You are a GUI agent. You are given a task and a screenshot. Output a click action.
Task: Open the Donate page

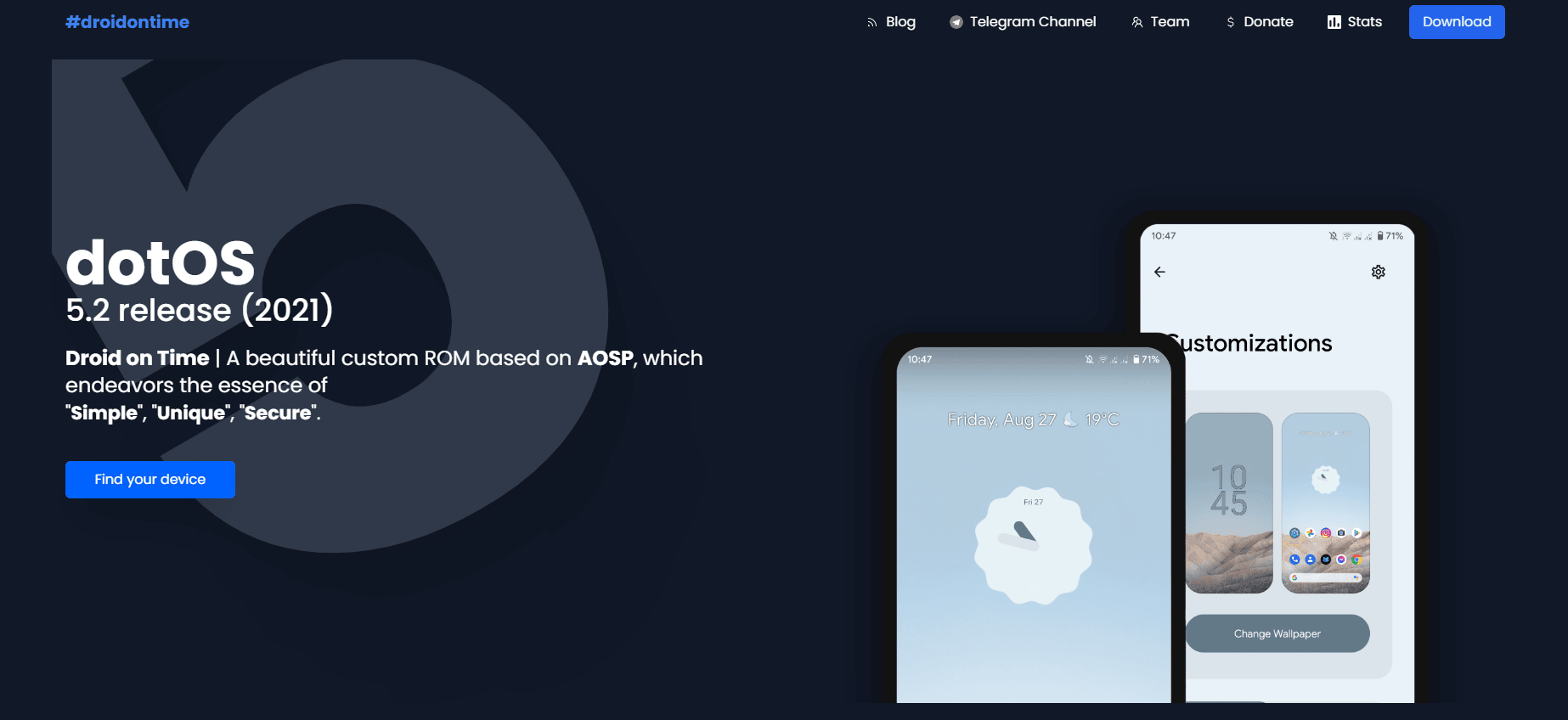point(1260,22)
